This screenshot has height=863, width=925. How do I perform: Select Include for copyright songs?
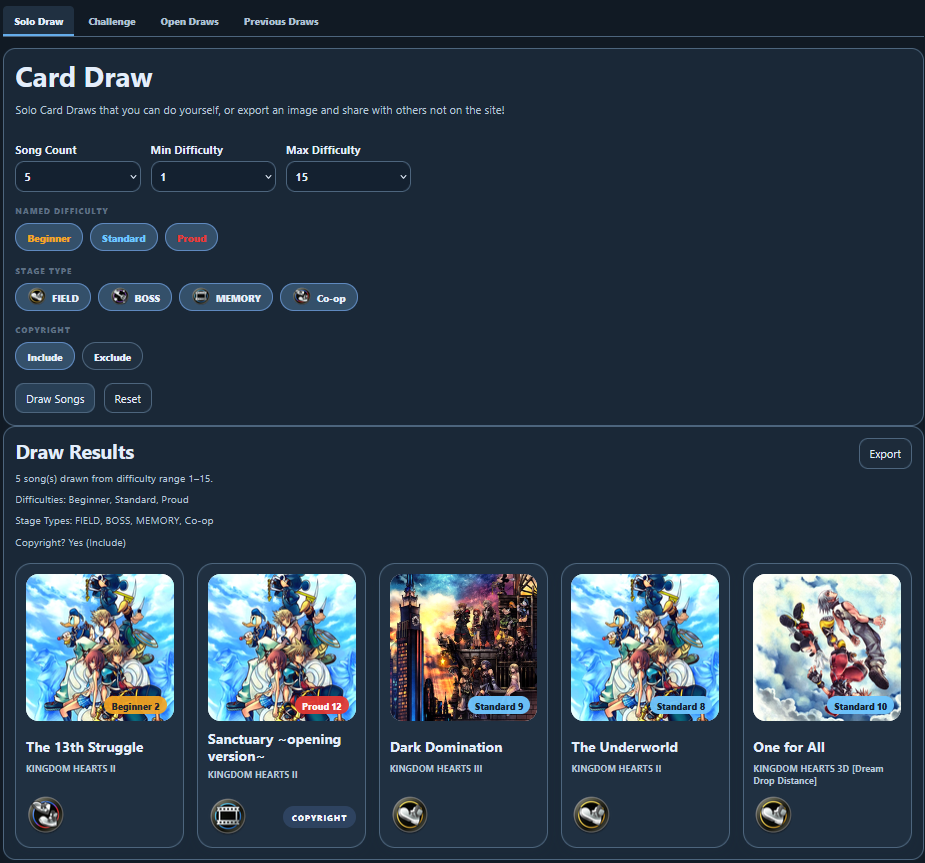[45, 356]
